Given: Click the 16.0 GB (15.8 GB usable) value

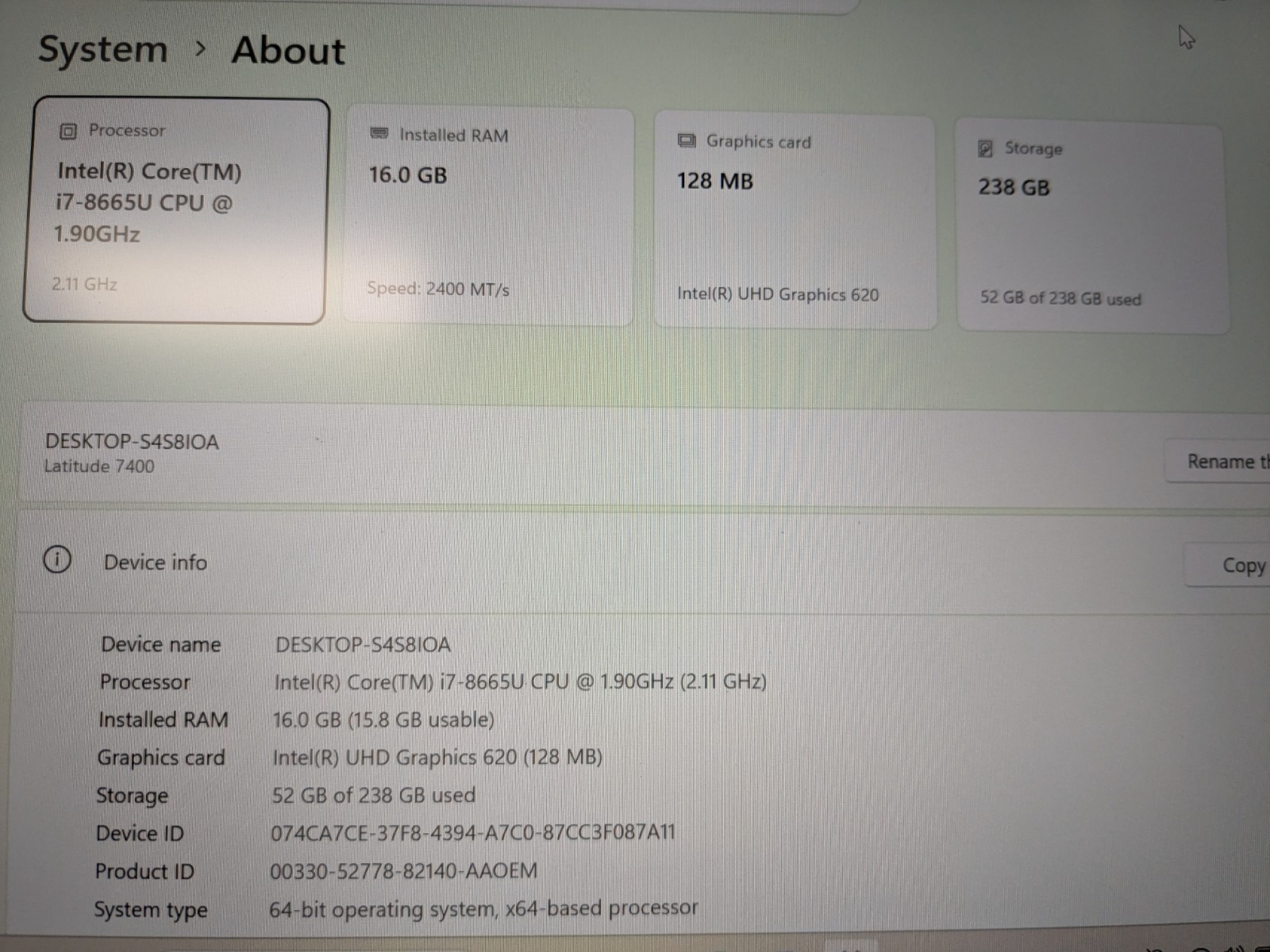Looking at the screenshot, I should (383, 720).
